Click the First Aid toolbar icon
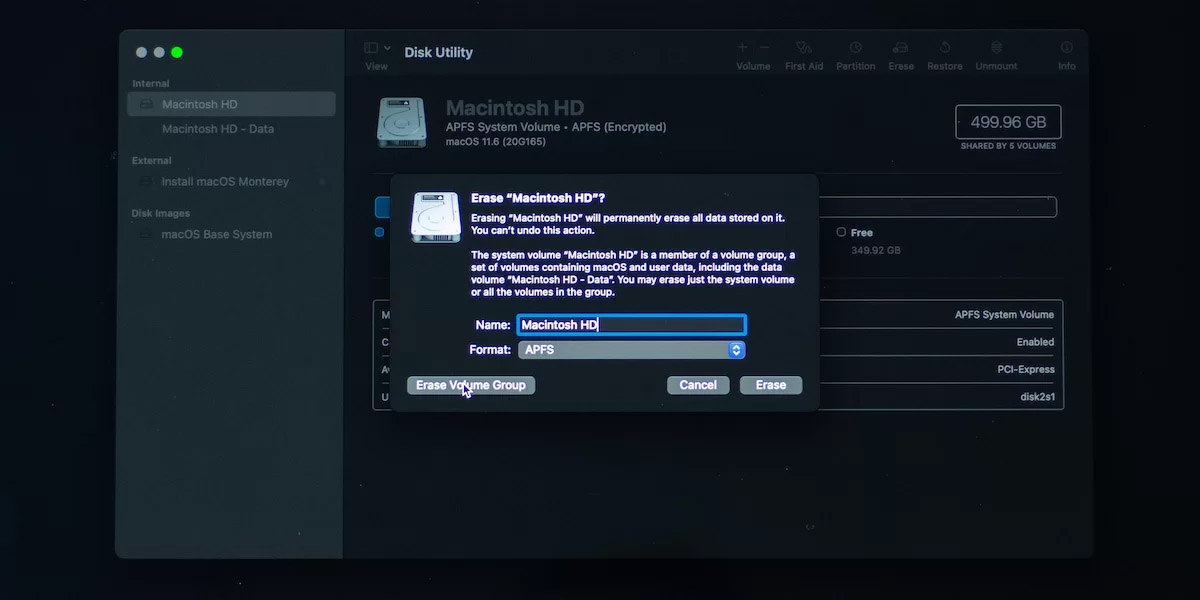This screenshot has height=600, width=1200. tap(804, 48)
